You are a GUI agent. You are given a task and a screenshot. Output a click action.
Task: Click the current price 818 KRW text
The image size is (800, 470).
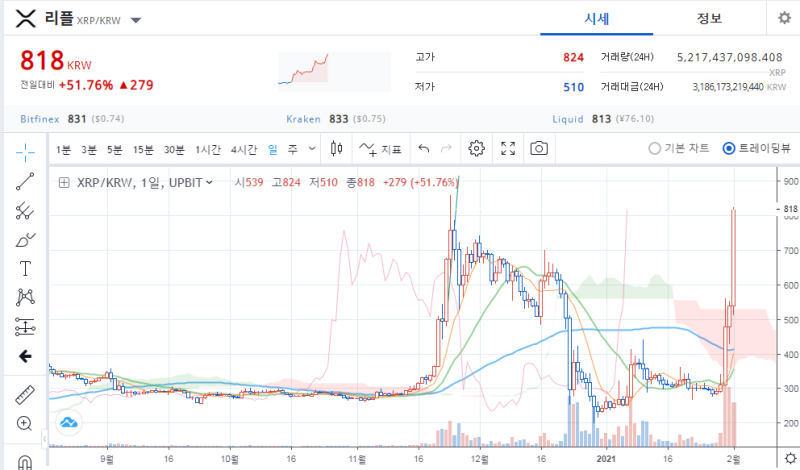tap(56, 61)
